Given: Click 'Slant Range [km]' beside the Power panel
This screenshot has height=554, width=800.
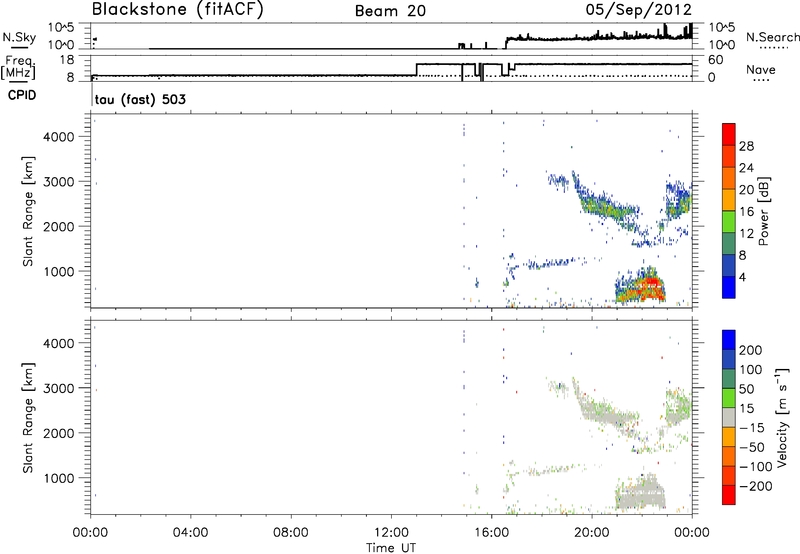Looking at the screenshot, I should tap(28, 211).
